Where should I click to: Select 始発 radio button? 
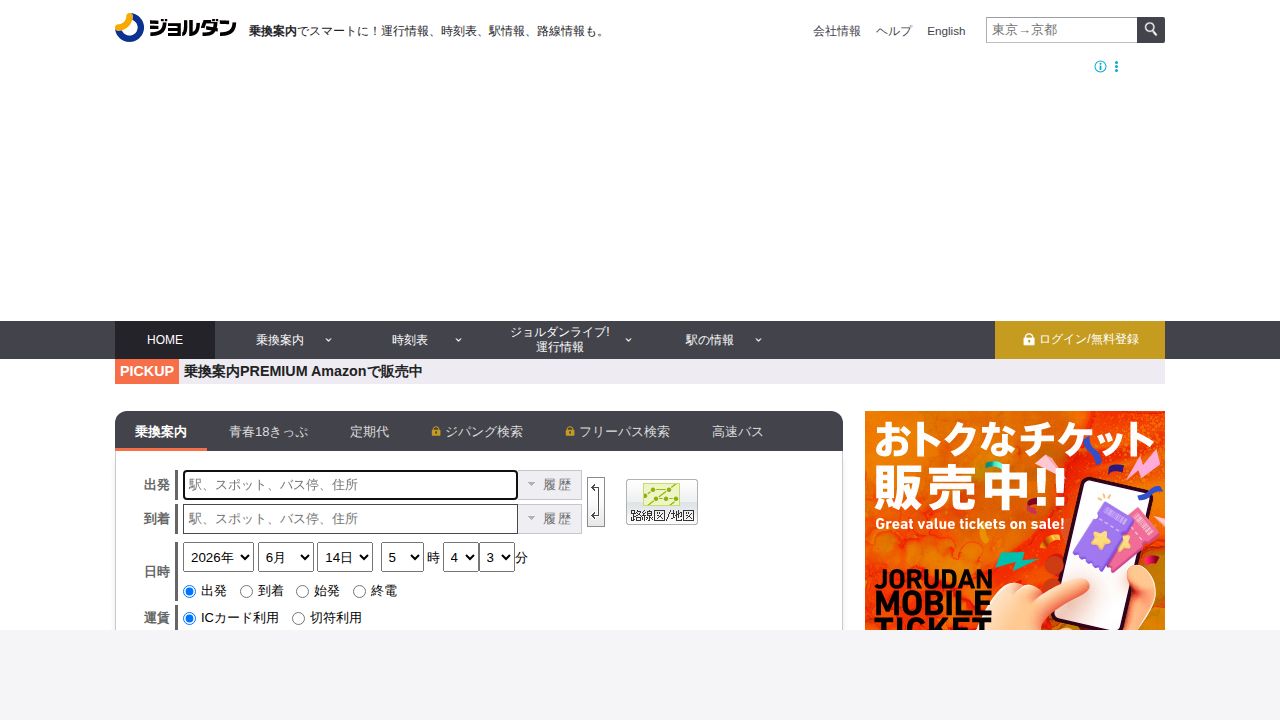(x=303, y=592)
